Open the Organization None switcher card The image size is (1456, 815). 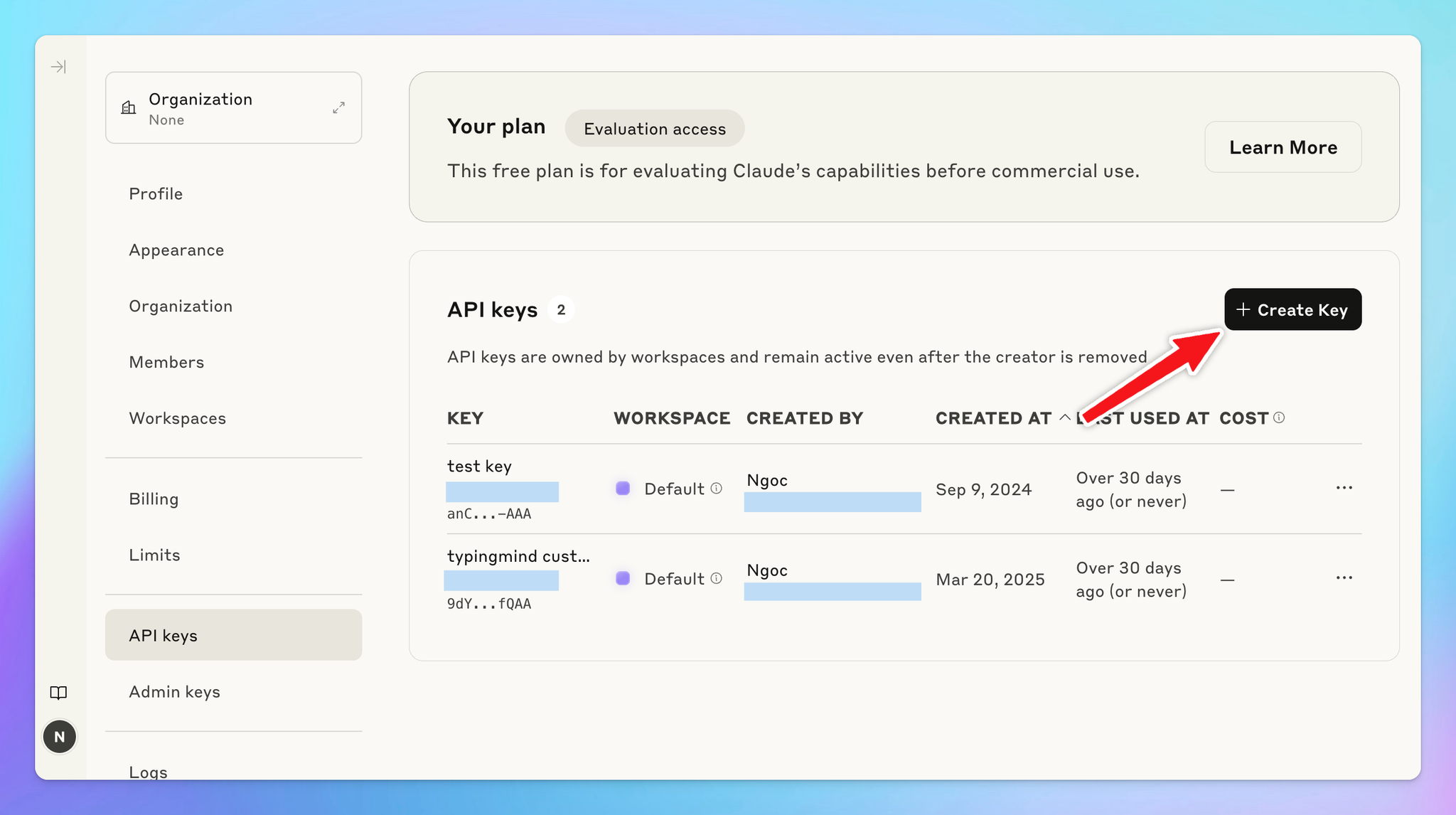[227, 108]
